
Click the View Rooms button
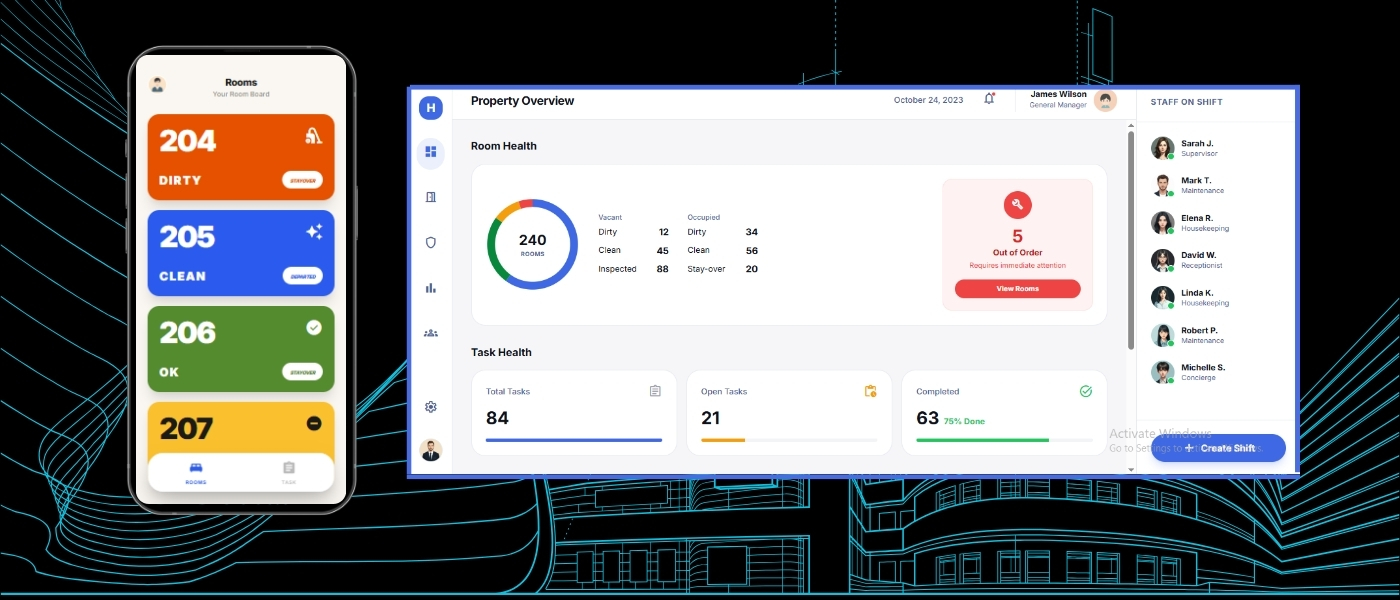[1017, 289]
